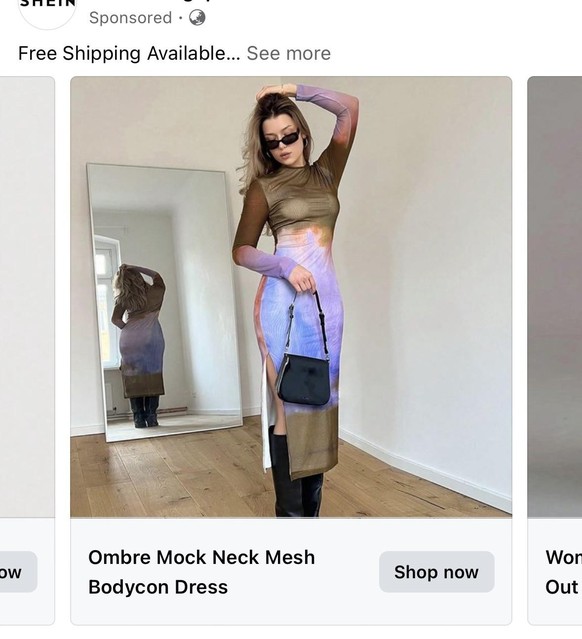Click the Free Shipping Available caption text
This screenshot has width=582, height=639.
pos(129,53)
